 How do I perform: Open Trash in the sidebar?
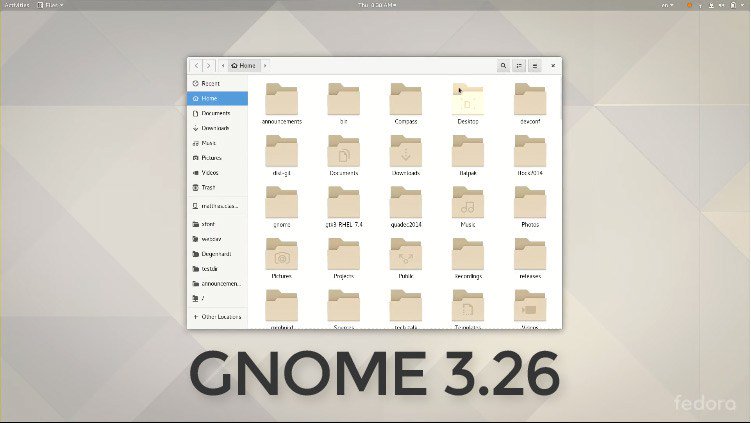pyautogui.click(x=217, y=187)
